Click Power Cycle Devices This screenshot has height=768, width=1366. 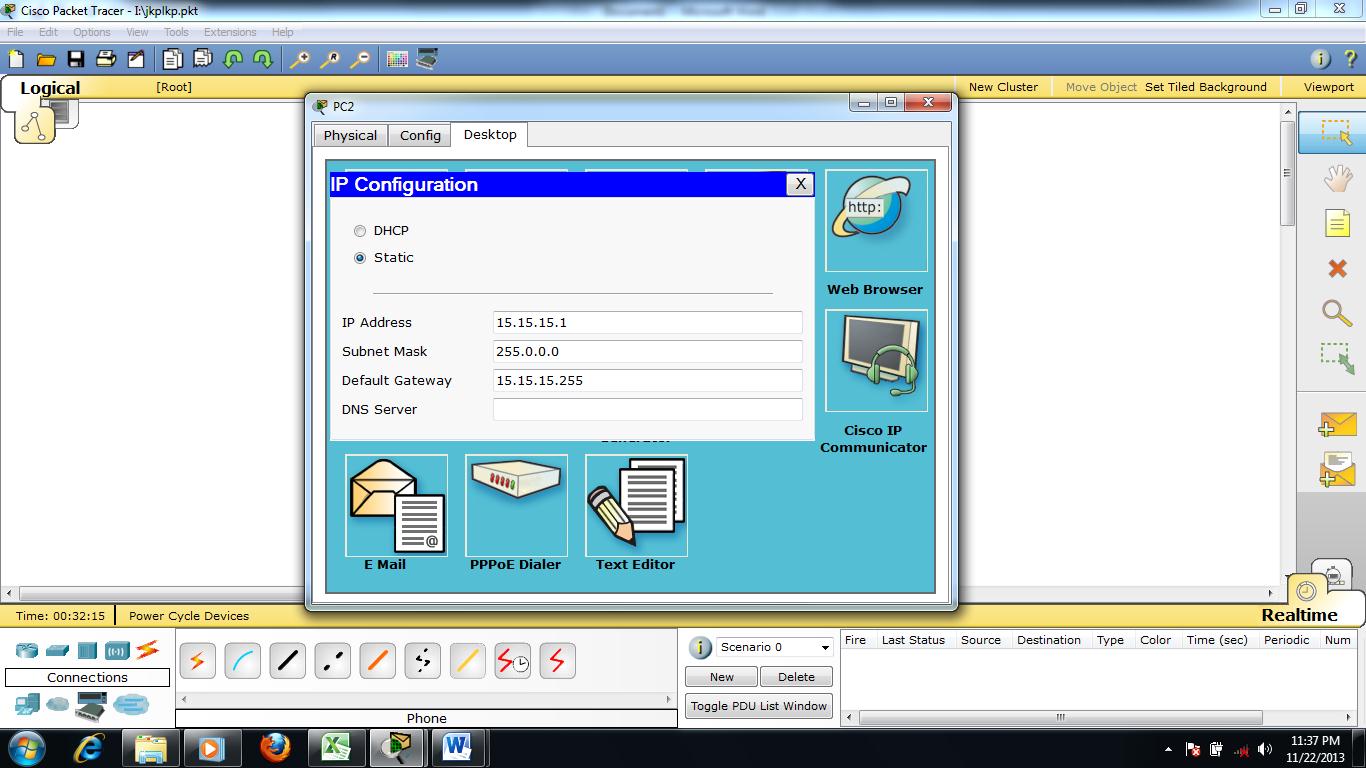[189, 616]
